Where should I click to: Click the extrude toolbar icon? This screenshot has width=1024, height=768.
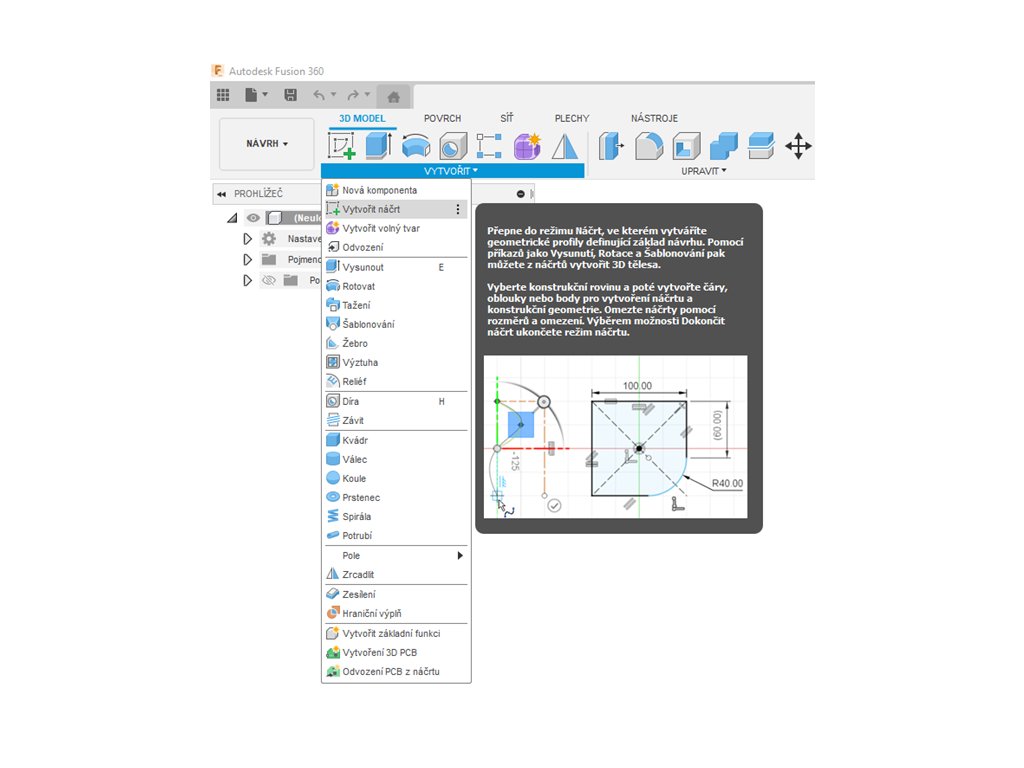378,146
